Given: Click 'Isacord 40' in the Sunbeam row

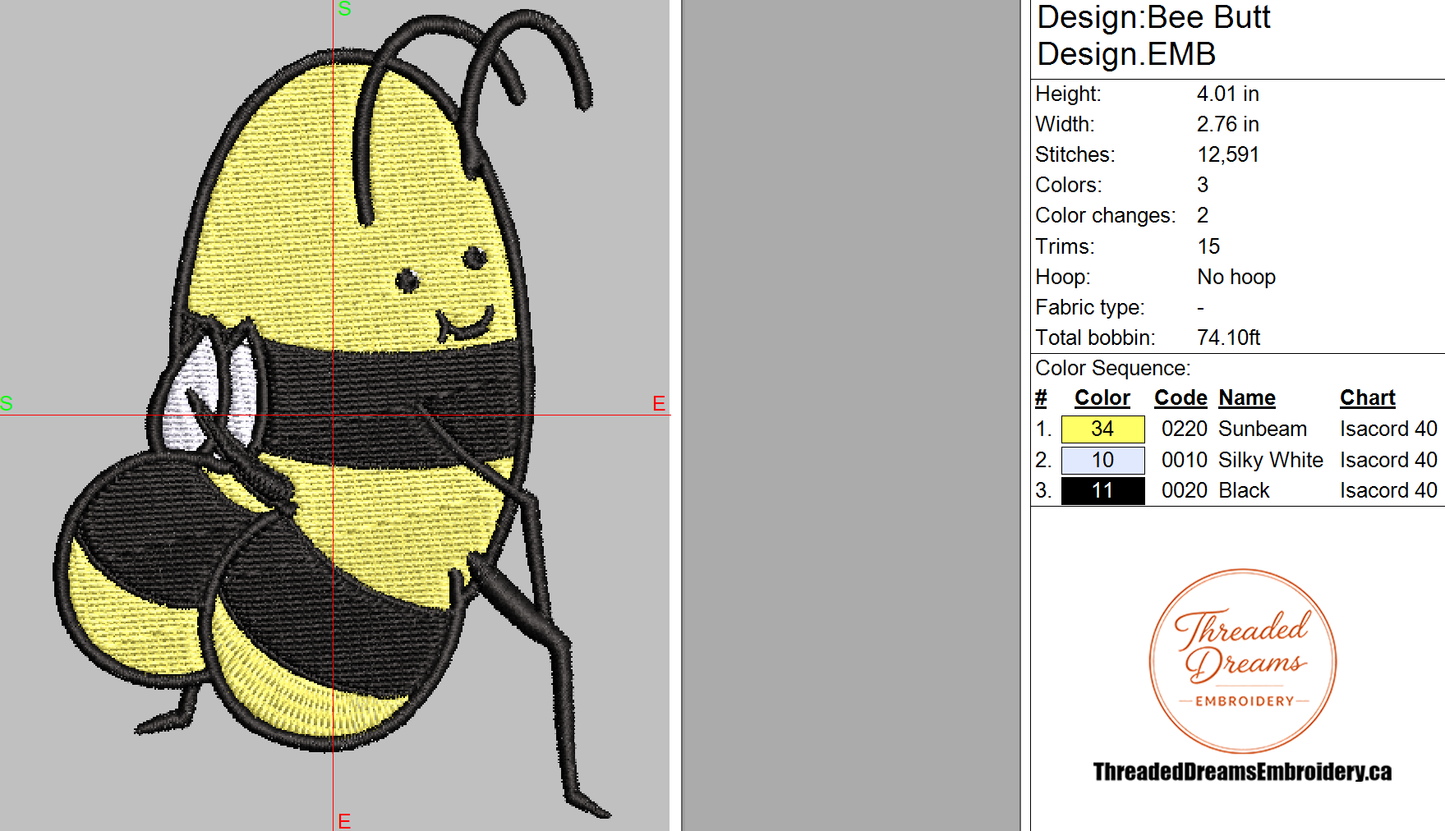Looking at the screenshot, I should pyautogui.click(x=1389, y=429).
